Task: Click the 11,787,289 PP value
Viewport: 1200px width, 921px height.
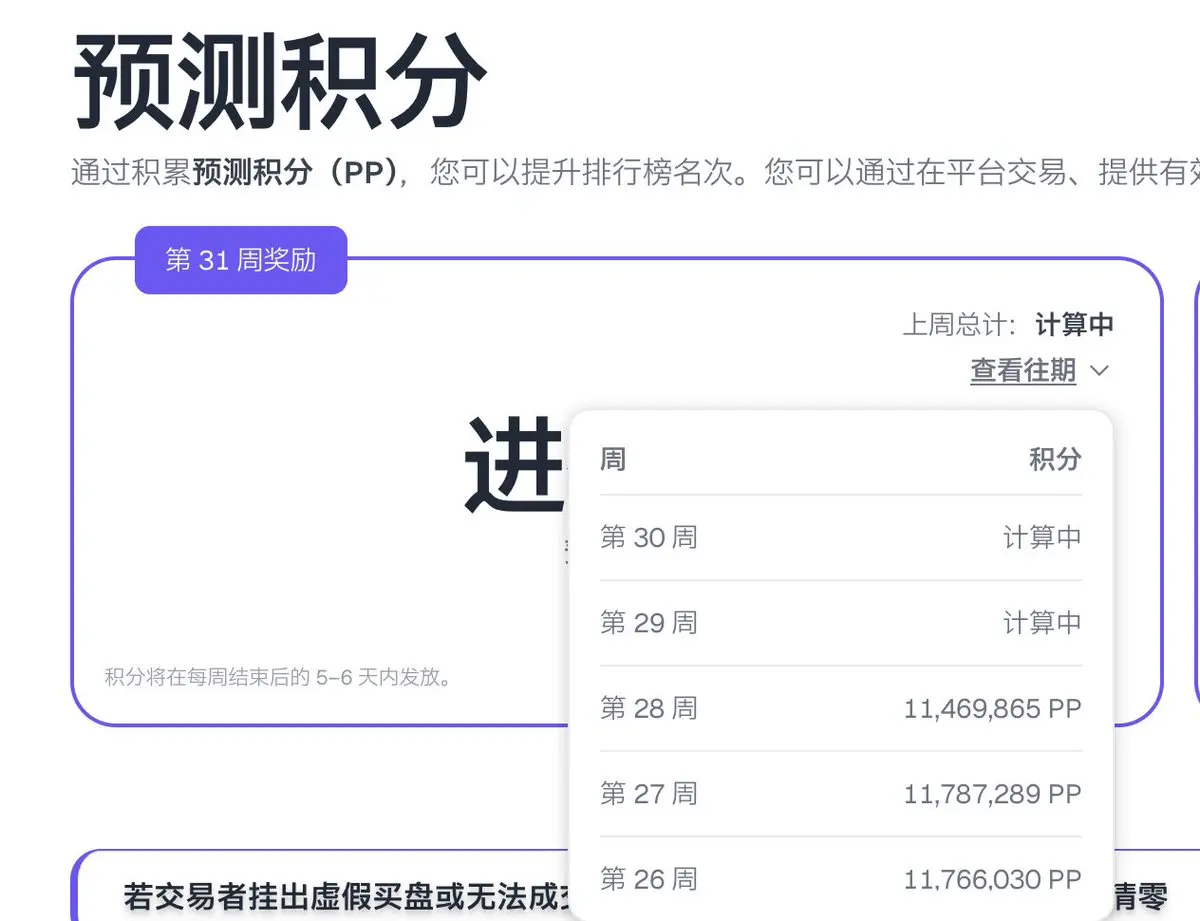Action: click(993, 794)
